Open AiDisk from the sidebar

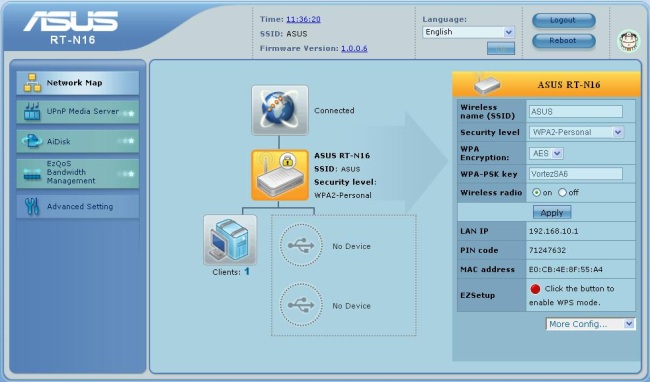78,141
